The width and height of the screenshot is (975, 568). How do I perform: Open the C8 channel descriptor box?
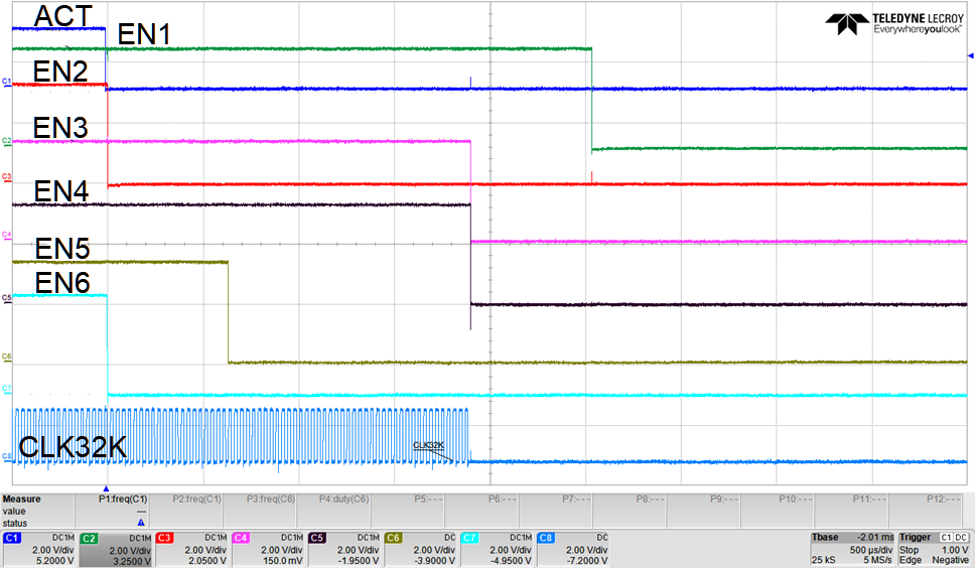(x=571, y=549)
